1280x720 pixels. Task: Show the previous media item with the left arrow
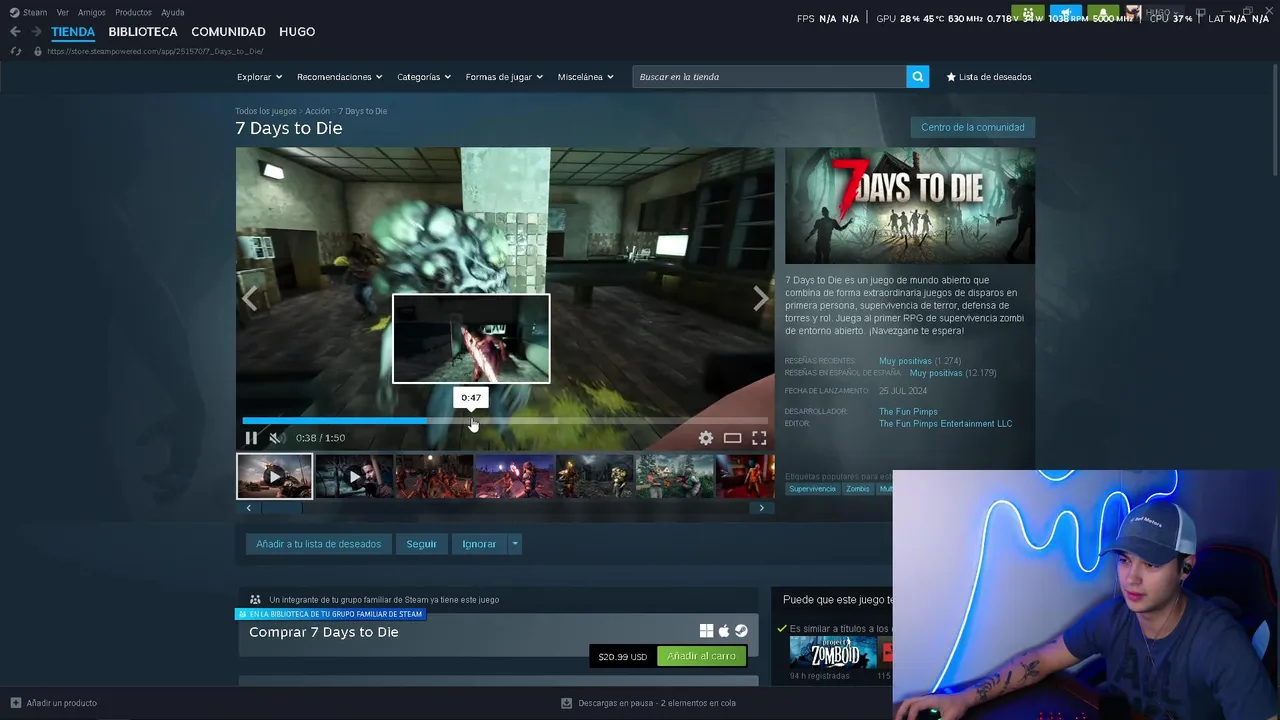coord(250,298)
